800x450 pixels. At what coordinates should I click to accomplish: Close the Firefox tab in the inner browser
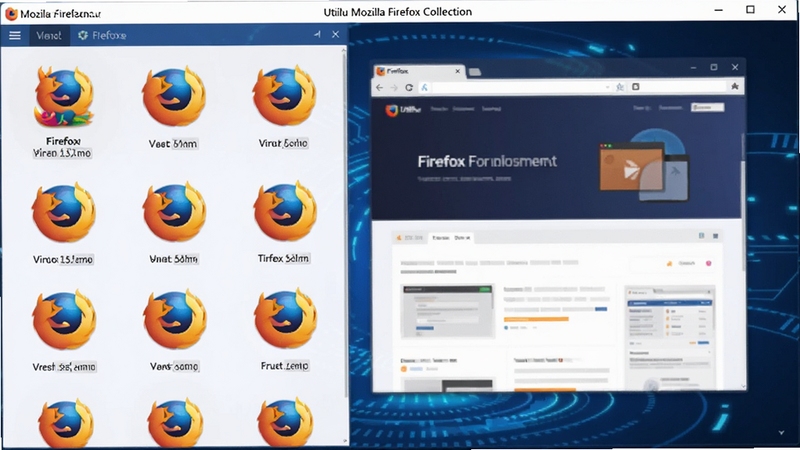click(458, 71)
